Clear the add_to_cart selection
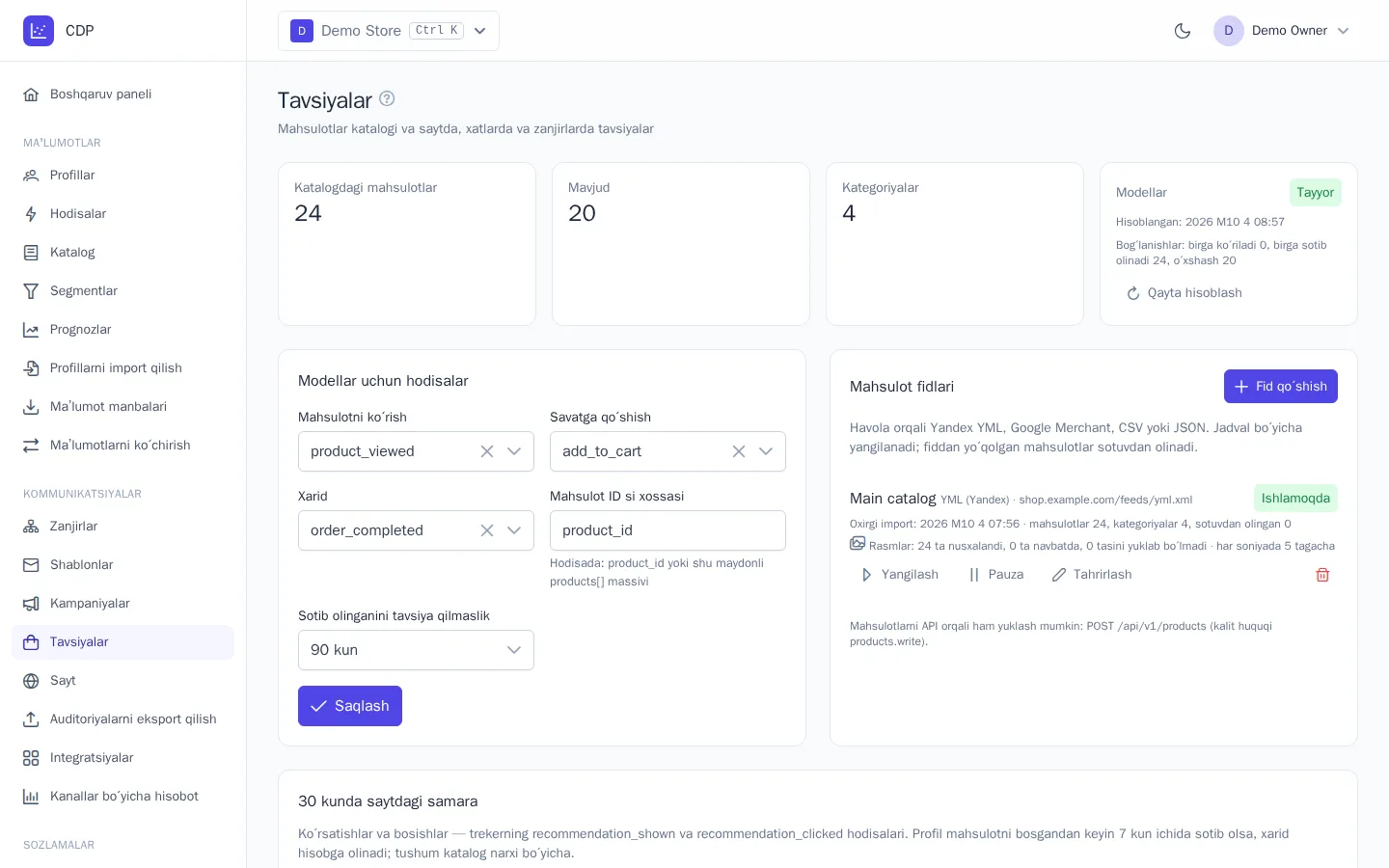 (739, 451)
